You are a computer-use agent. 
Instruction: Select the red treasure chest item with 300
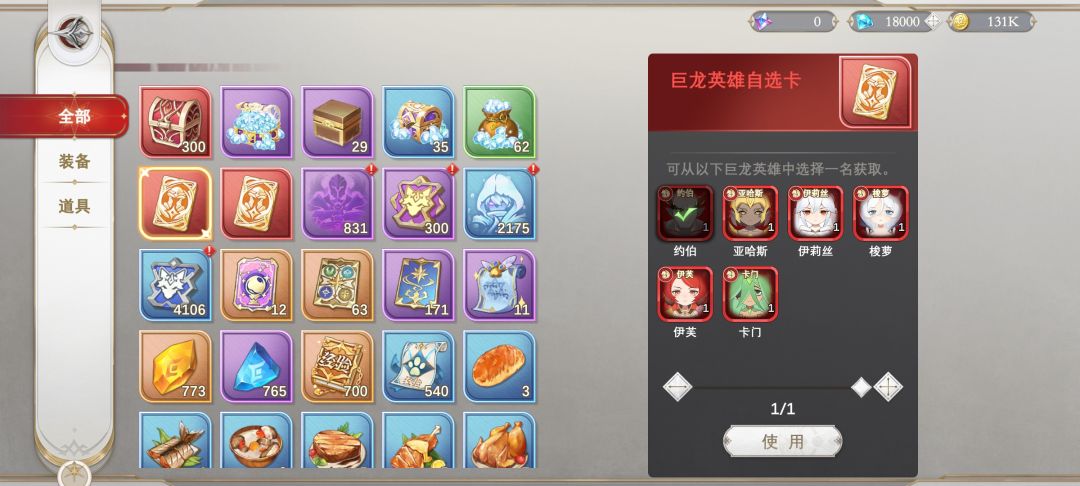[x=175, y=122]
